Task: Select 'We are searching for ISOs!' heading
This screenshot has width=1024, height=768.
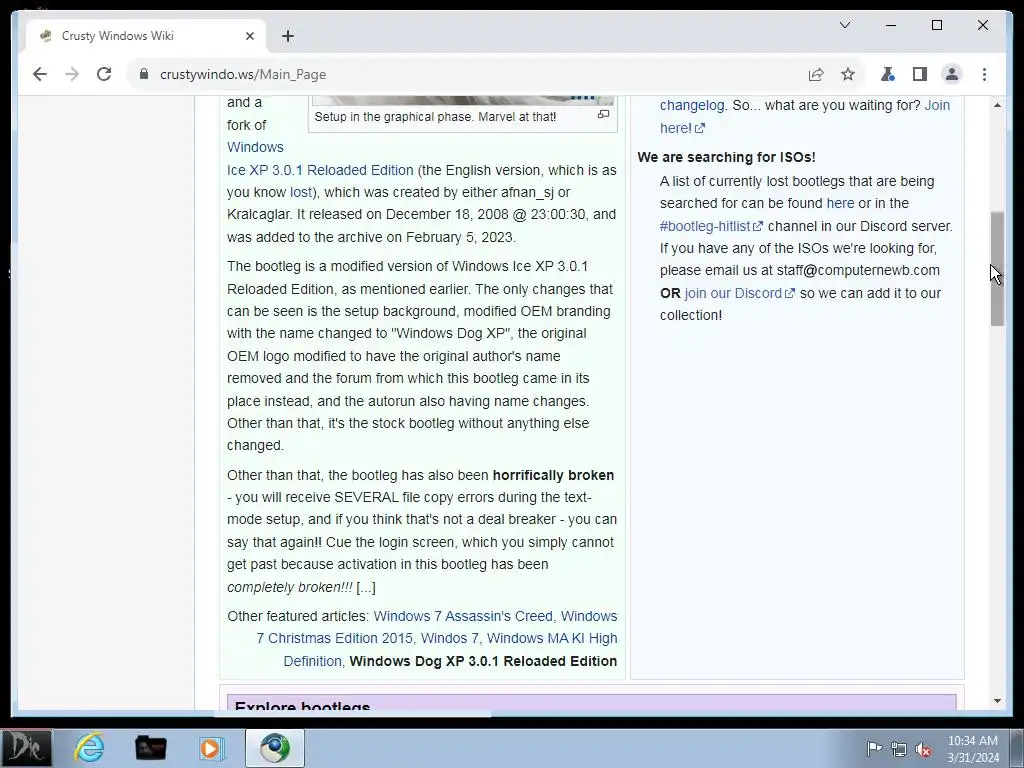Action: coord(726,157)
